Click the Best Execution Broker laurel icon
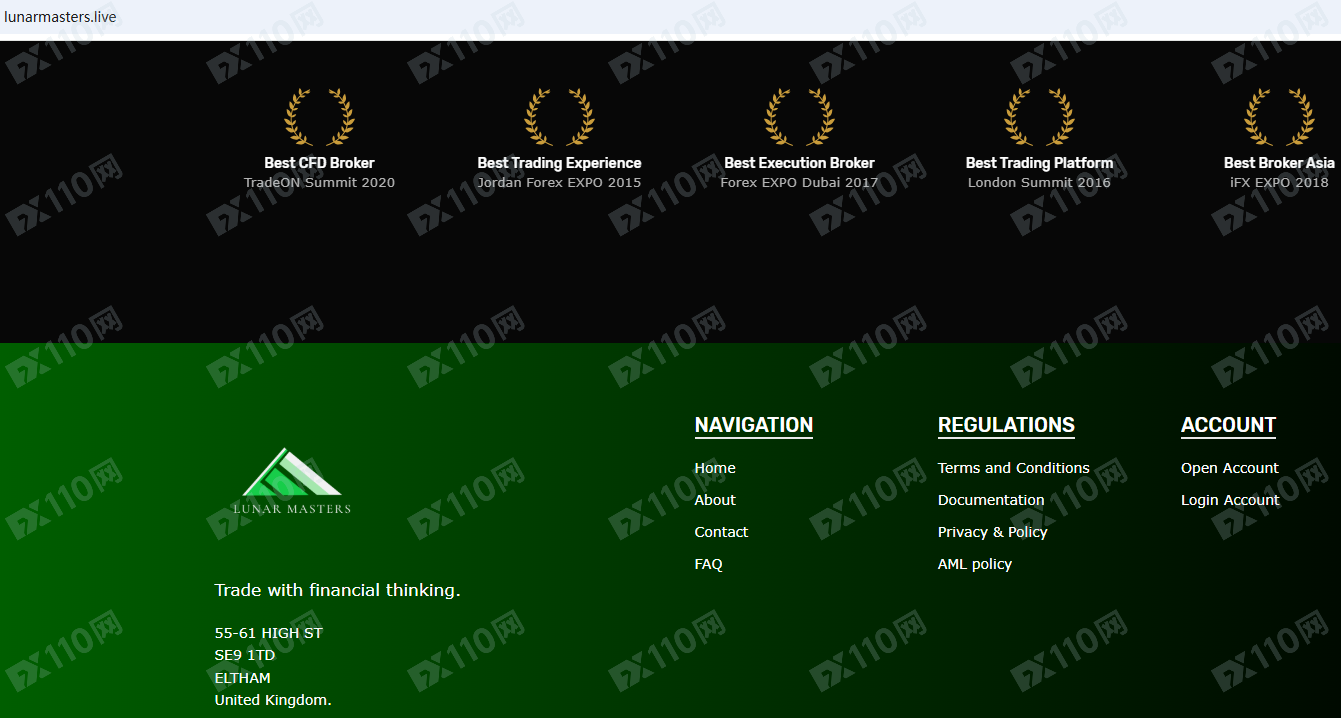 (x=799, y=117)
